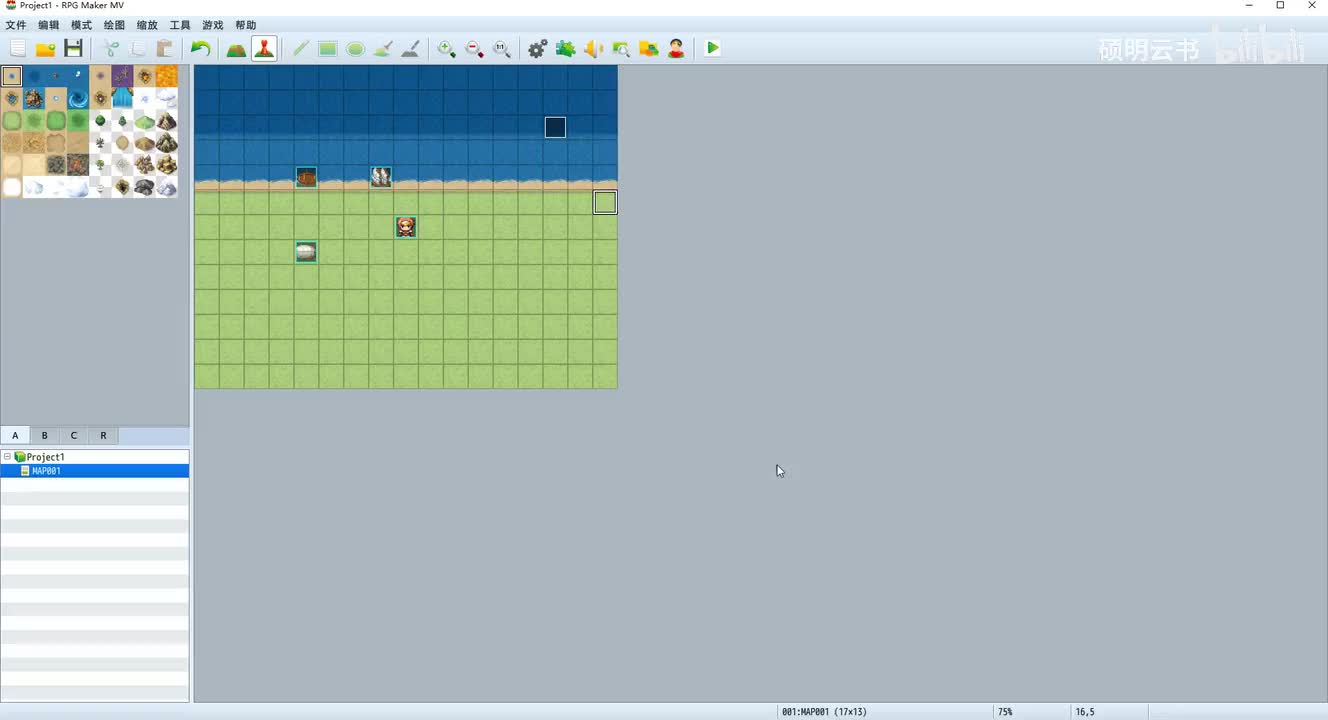This screenshot has width=1328, height=720.
Task: Open an existing project via folder icon
Action: click(45, 48)
